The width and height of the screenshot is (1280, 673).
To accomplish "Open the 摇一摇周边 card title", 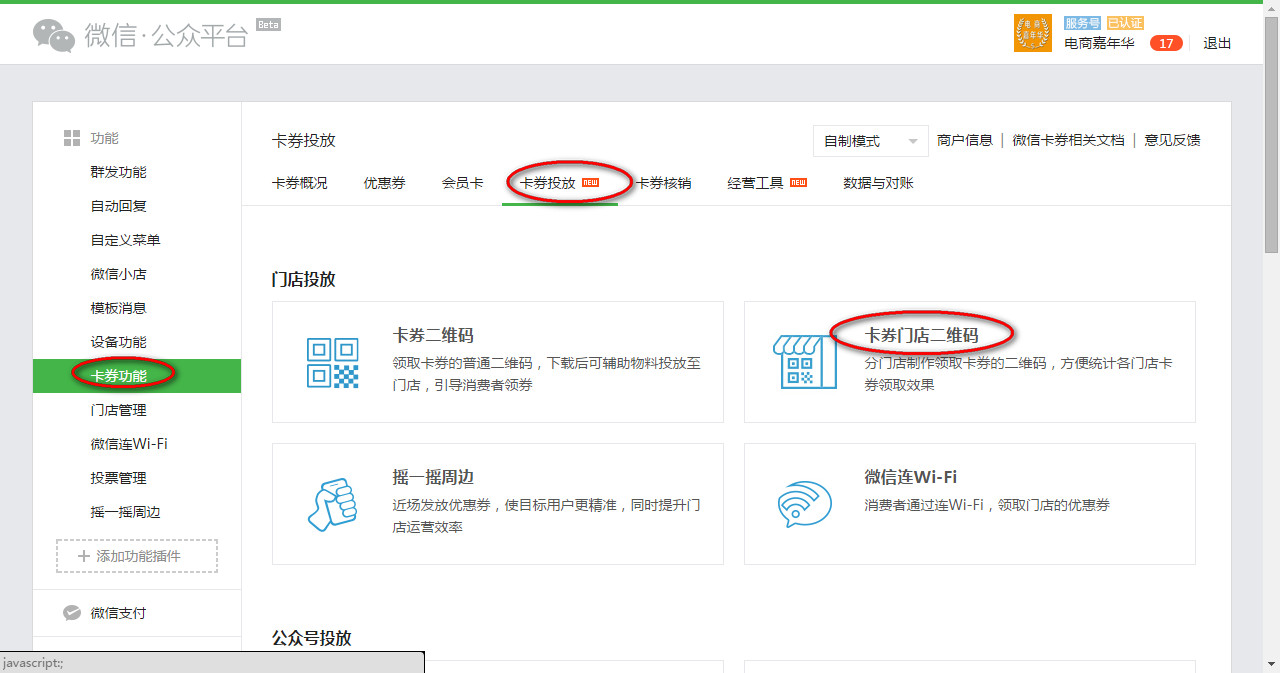I will pyautogui.click(x=433, y=477).
